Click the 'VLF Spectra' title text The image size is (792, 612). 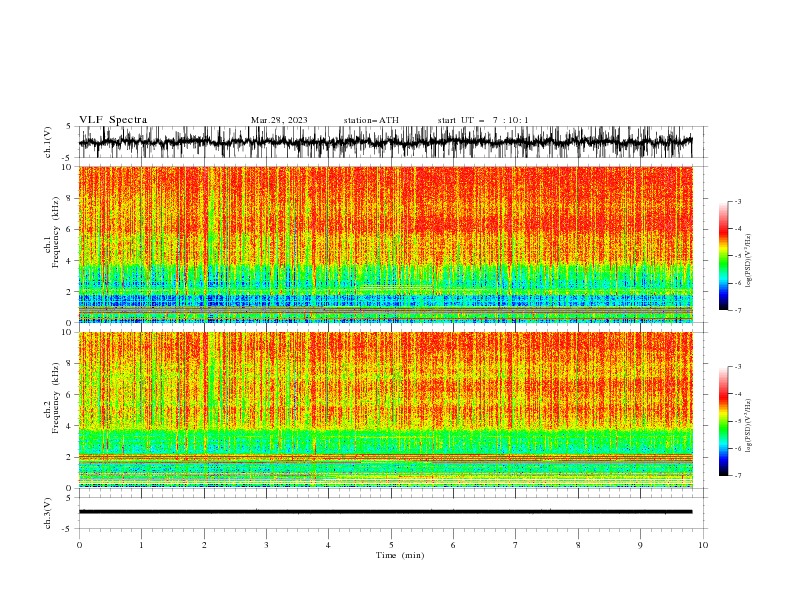113,120
